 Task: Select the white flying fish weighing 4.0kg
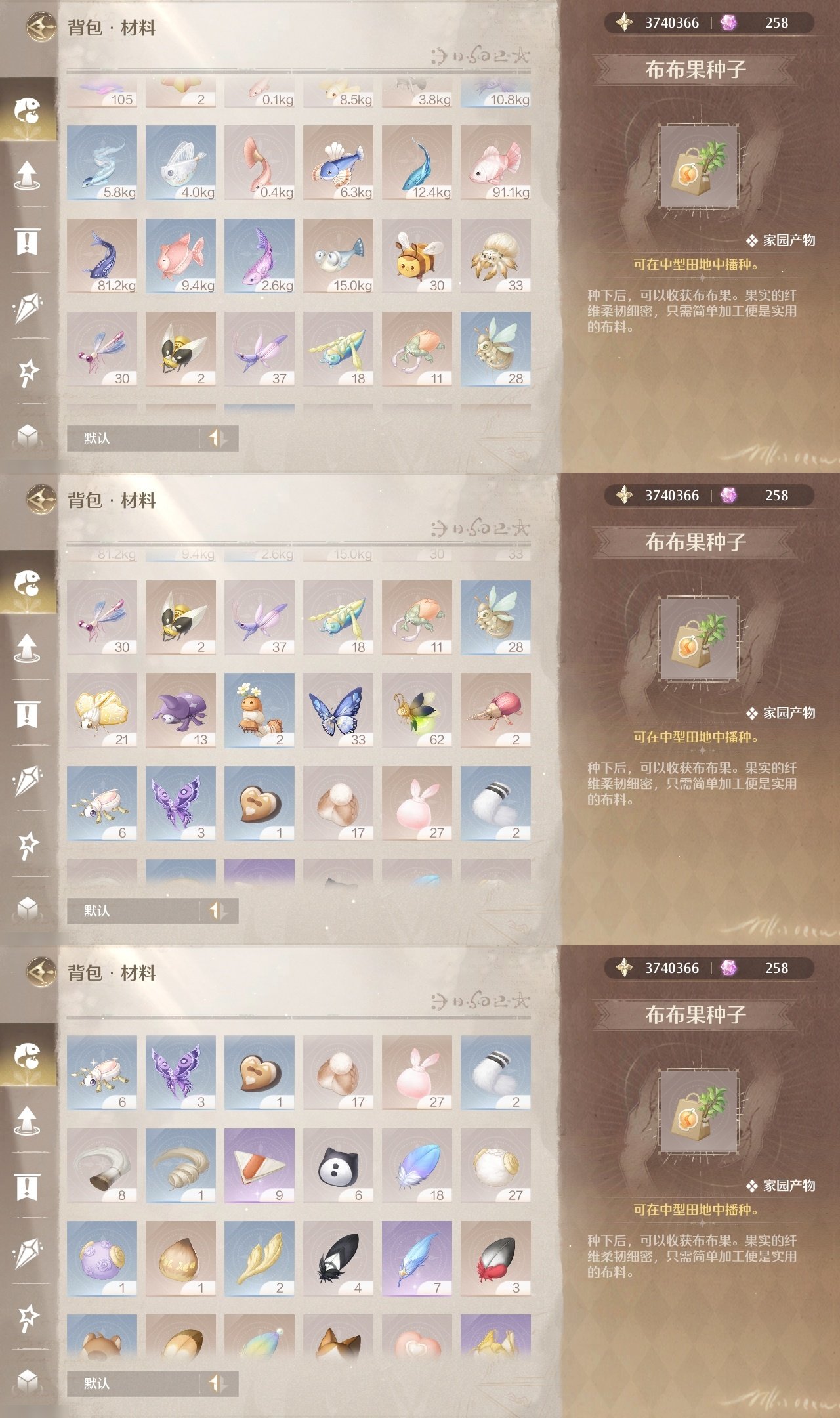(x=180, y=163)
